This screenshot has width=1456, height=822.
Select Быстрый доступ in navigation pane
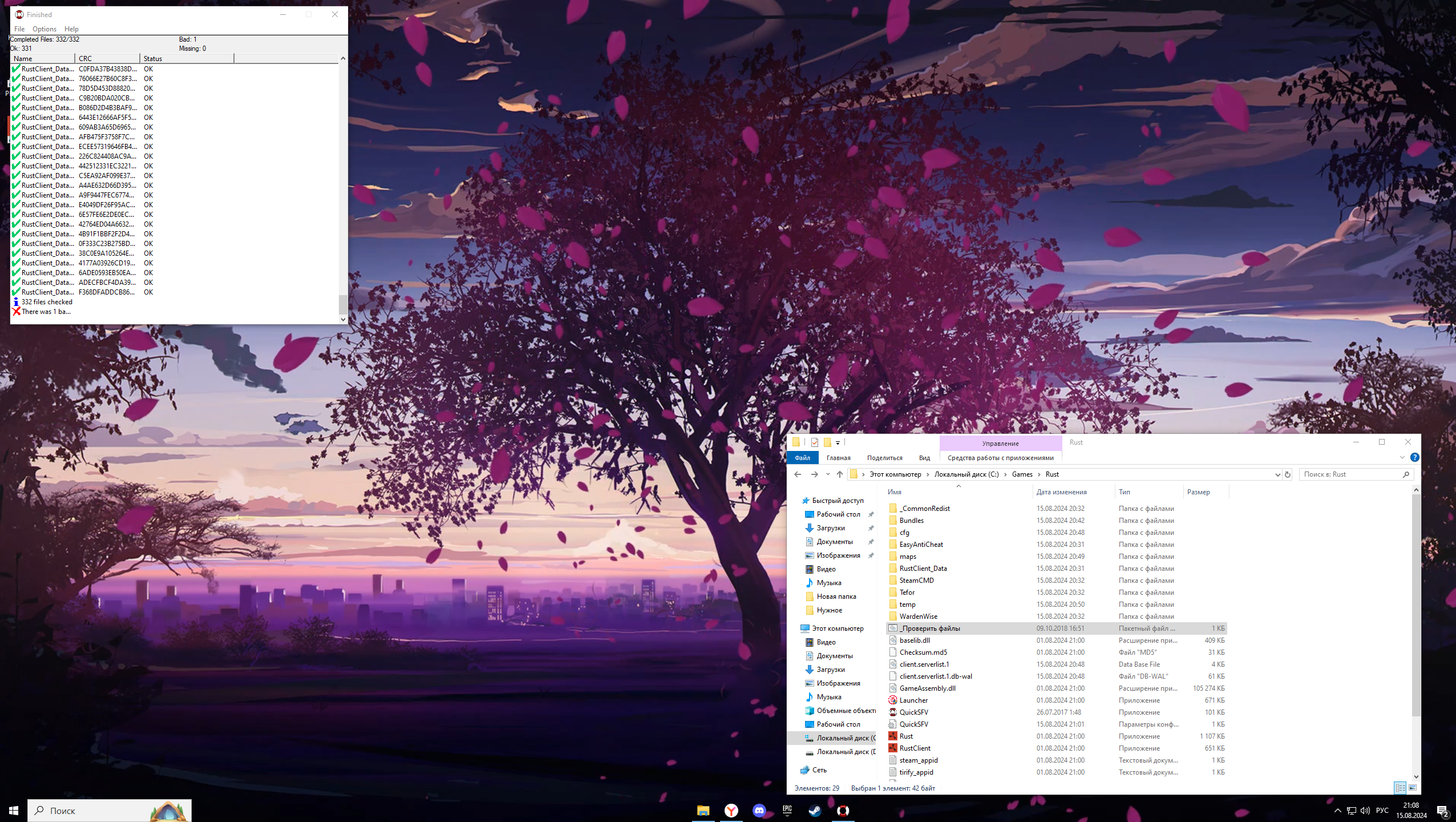[x=838, y=501]
